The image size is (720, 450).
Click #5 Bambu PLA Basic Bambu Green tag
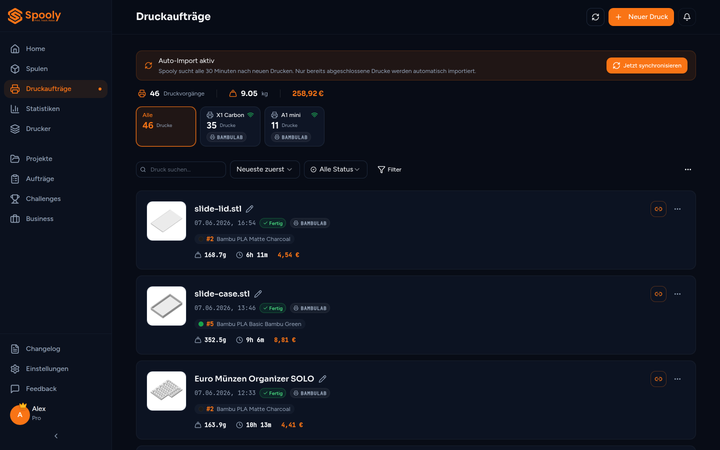(x=250, y=324)
